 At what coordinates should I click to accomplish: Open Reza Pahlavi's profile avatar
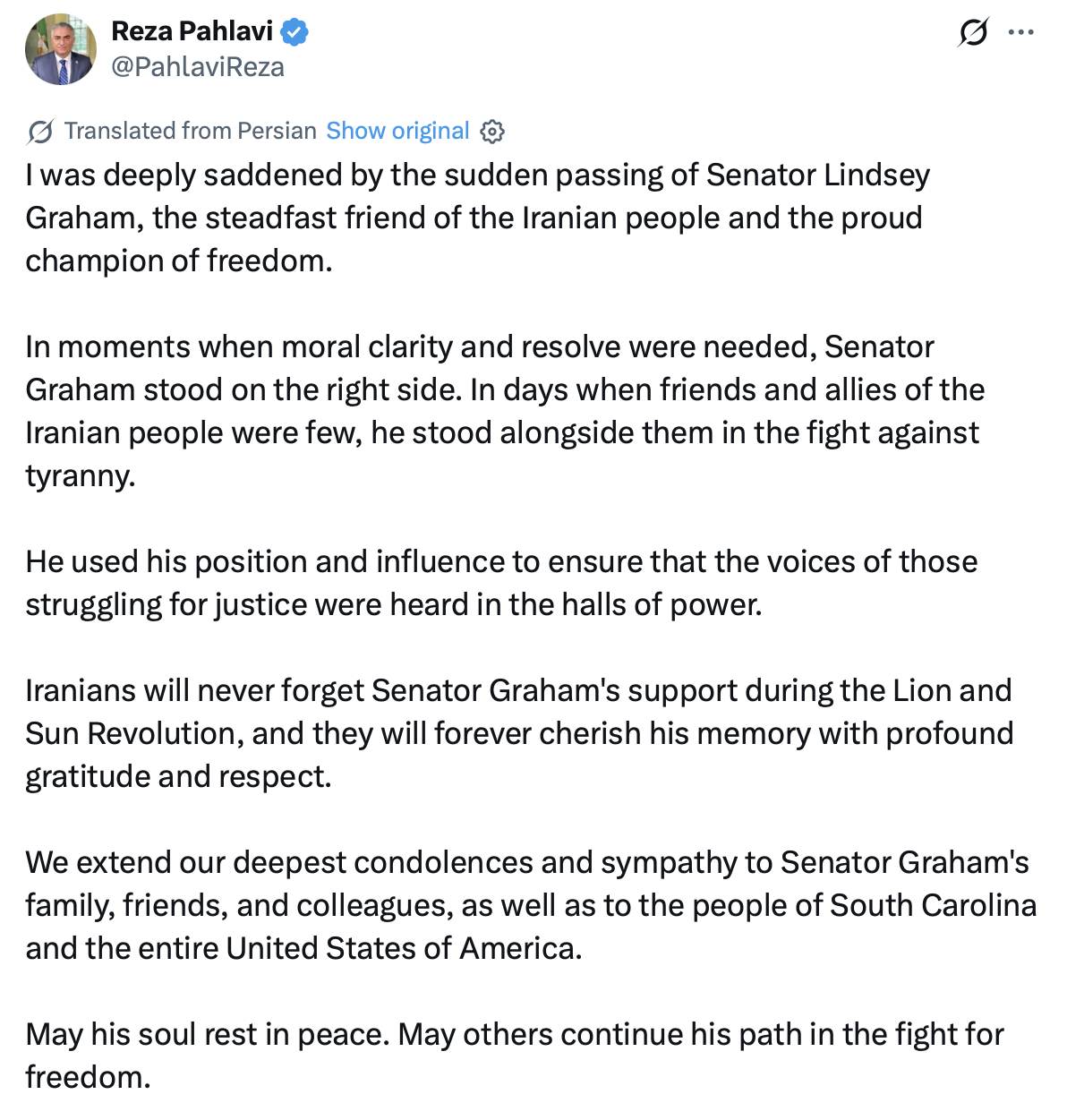[61, 49]
